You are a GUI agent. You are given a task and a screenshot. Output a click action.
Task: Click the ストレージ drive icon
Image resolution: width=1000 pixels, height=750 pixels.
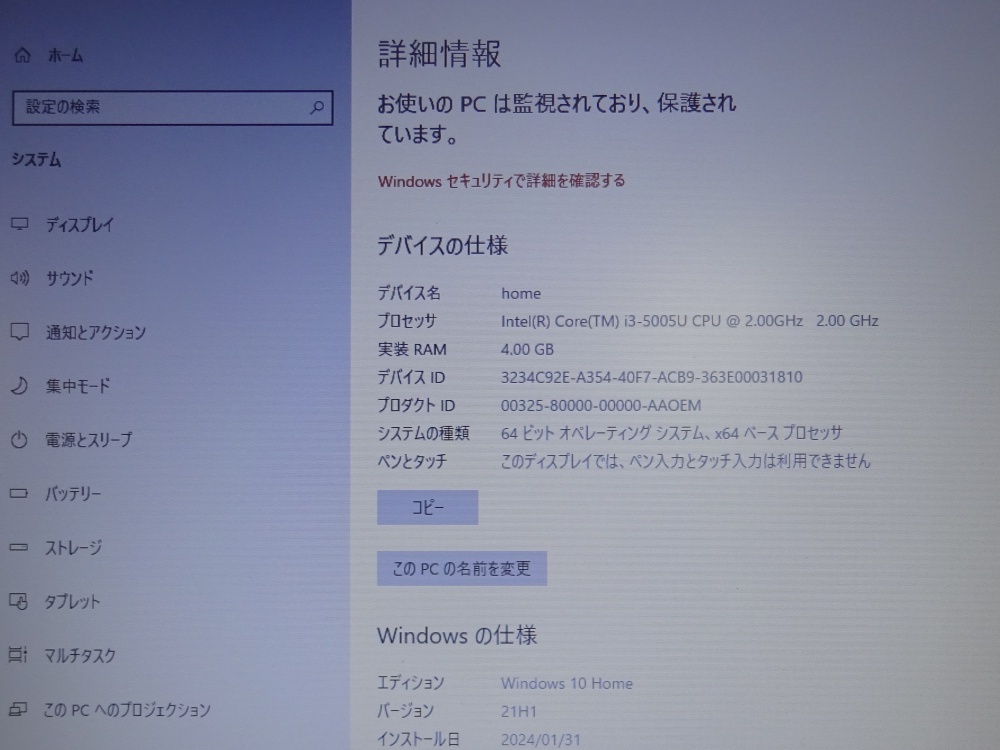19,547
